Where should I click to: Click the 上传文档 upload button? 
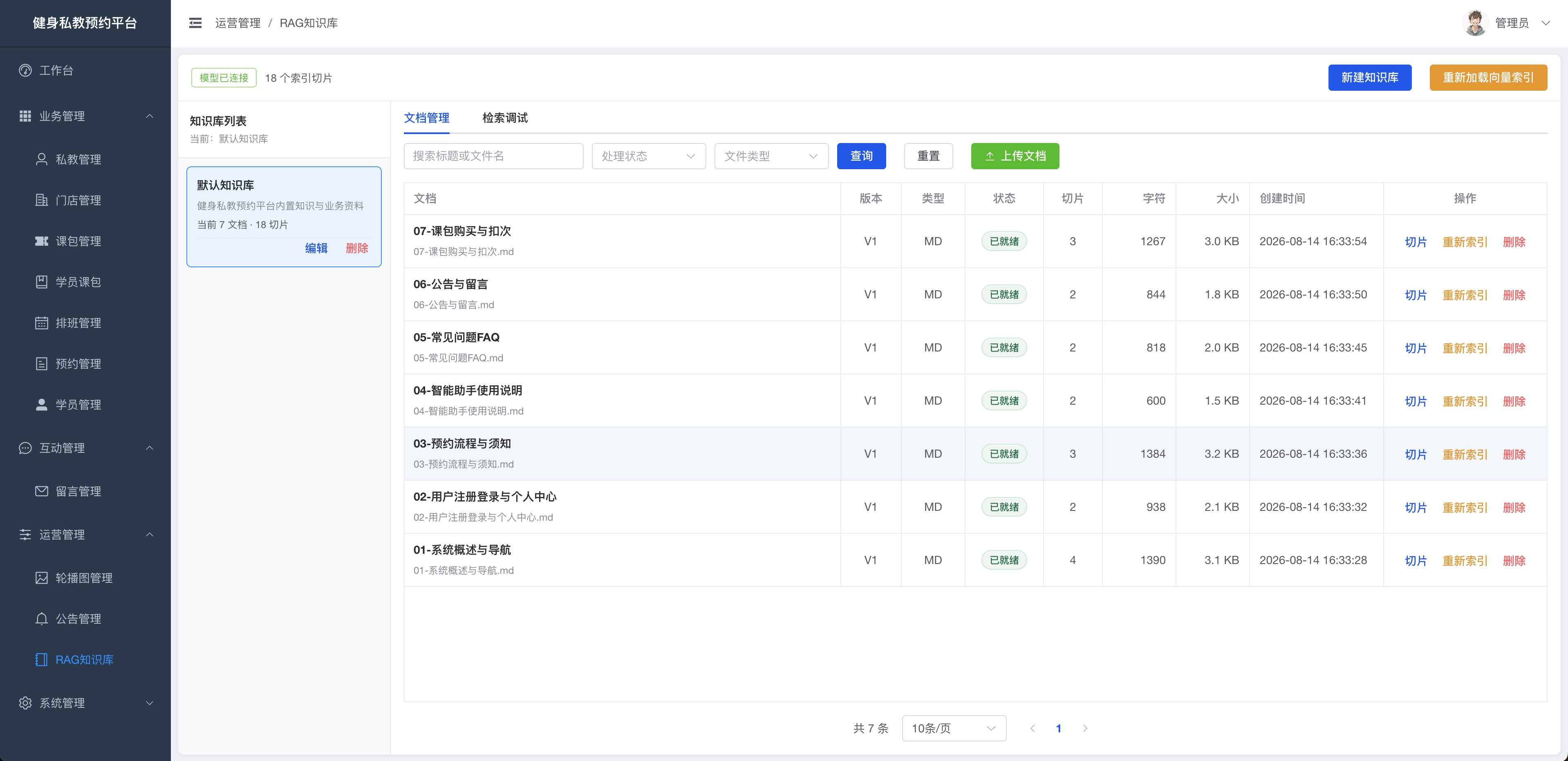[x=1015, y=156]
